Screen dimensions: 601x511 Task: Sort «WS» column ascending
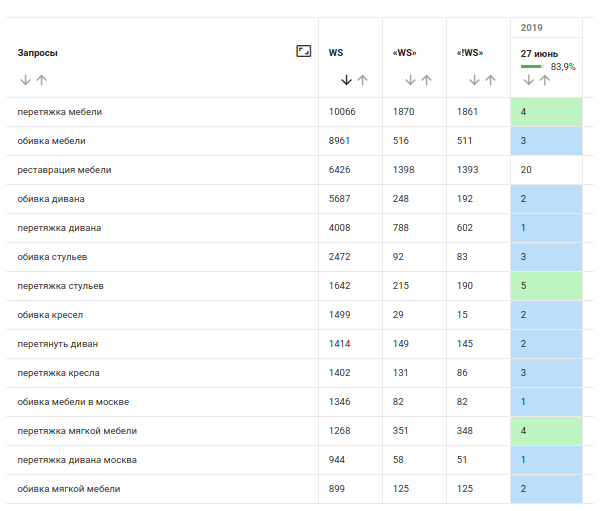click(x=426, y=80)
